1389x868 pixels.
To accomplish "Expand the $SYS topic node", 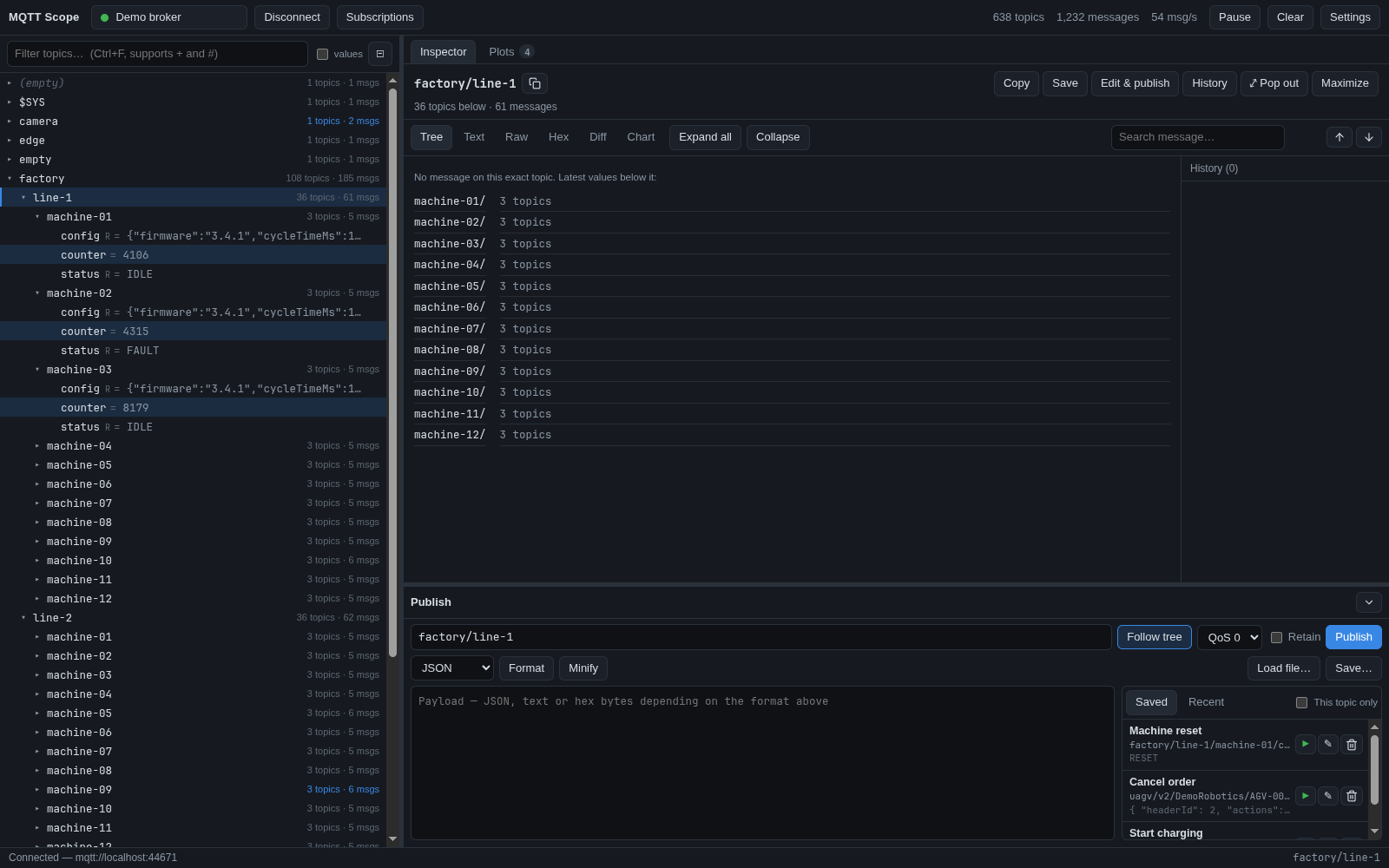I will [x=10, y=102].
